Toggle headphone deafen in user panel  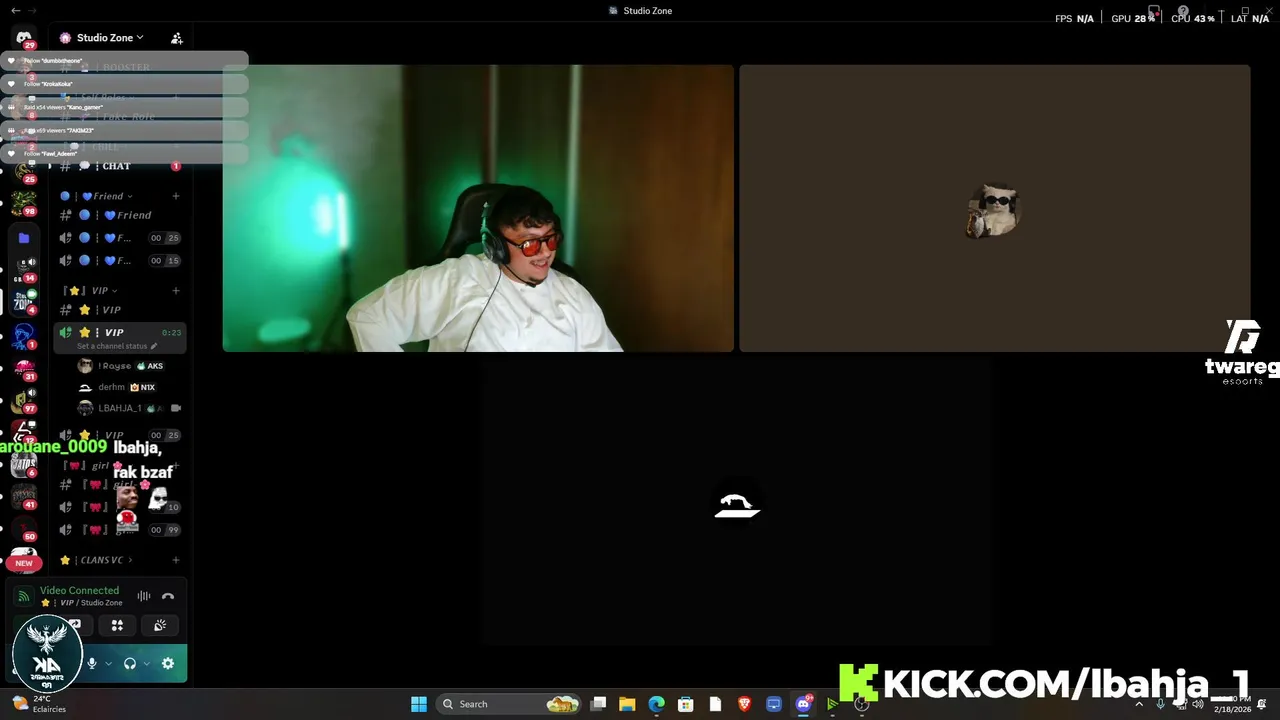[x=129, y=663]
